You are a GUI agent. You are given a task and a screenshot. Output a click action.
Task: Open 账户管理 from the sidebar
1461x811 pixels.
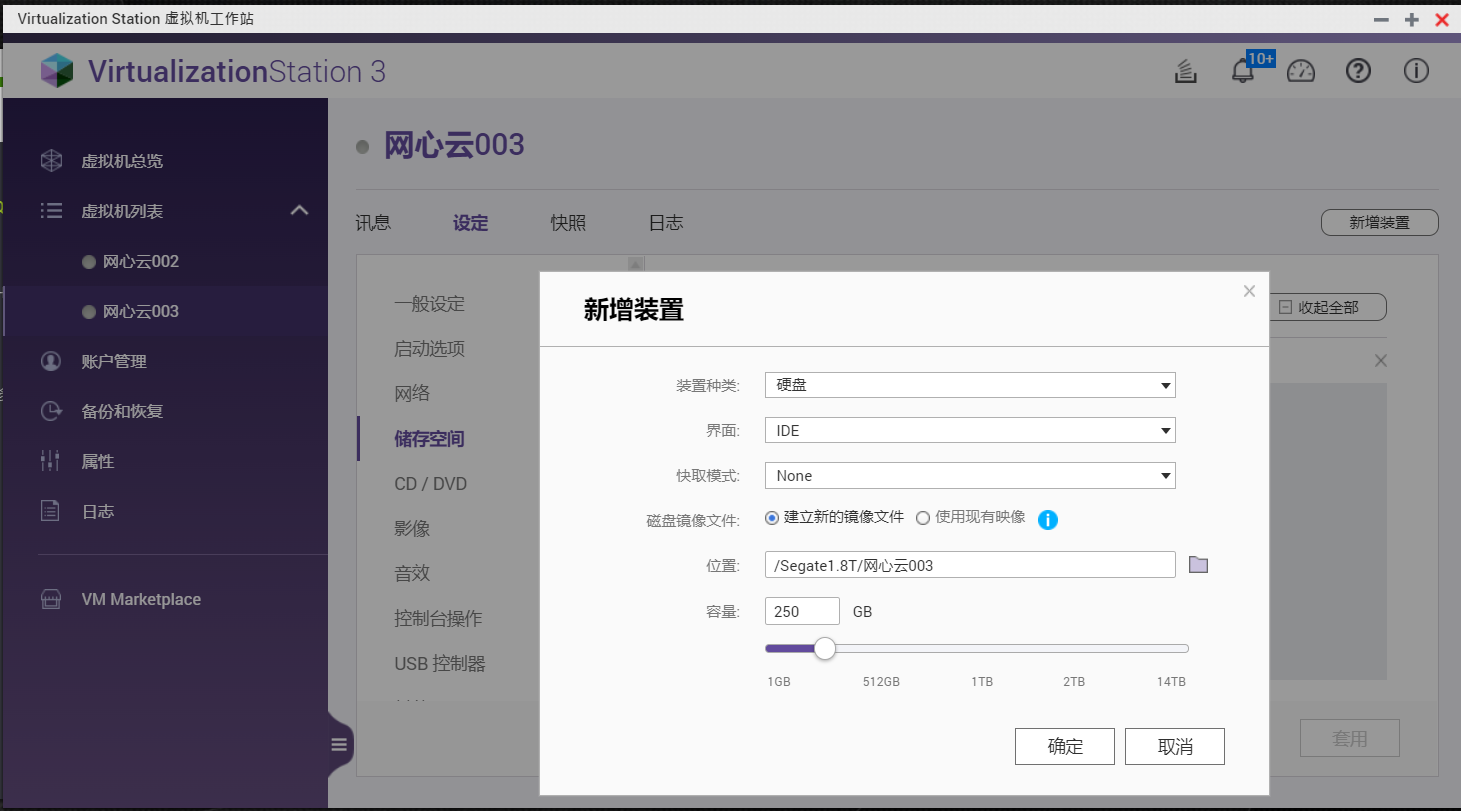point(115,361)
